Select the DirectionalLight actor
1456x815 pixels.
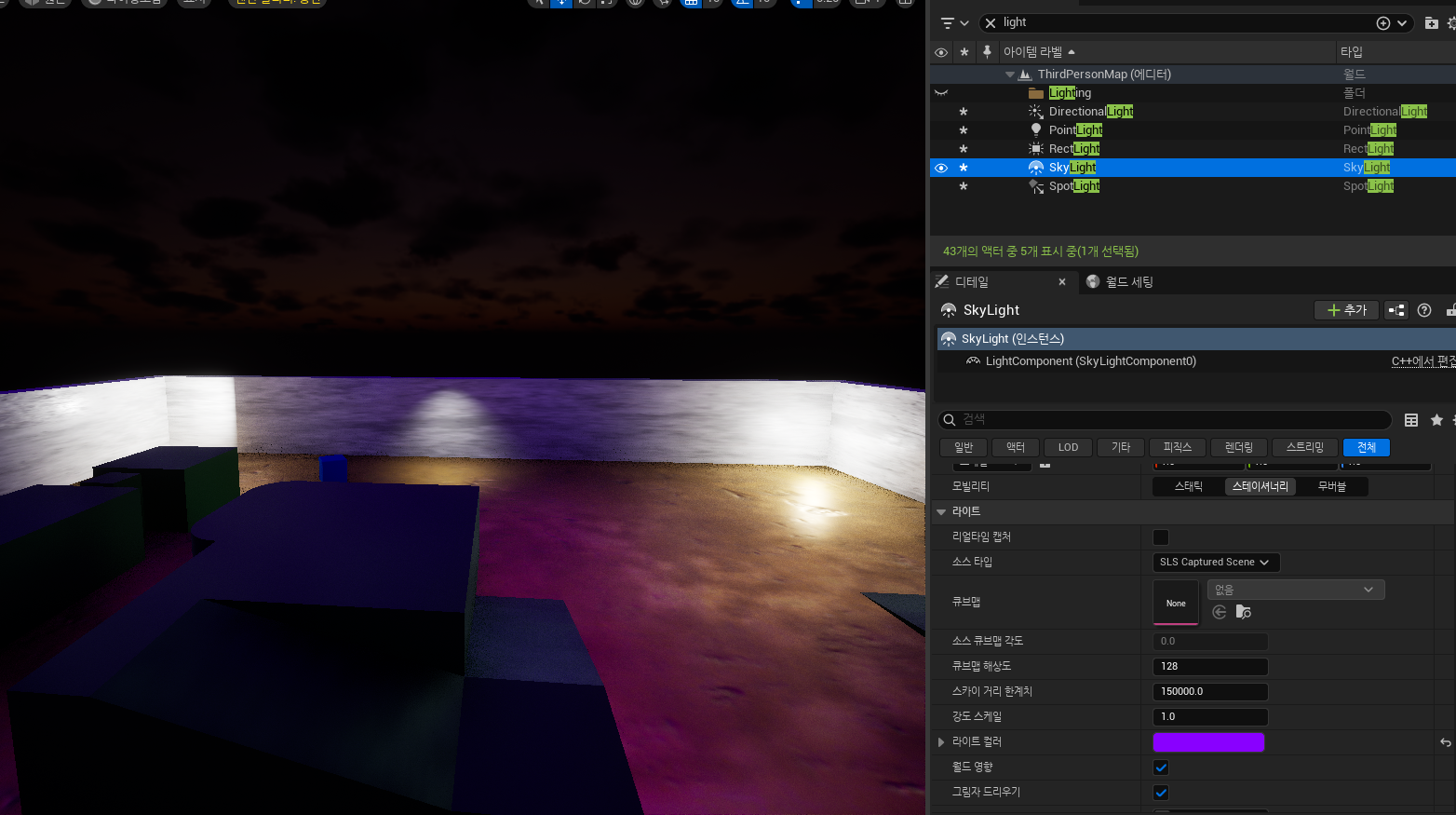pyautogui.click(x=1091, y=112)
